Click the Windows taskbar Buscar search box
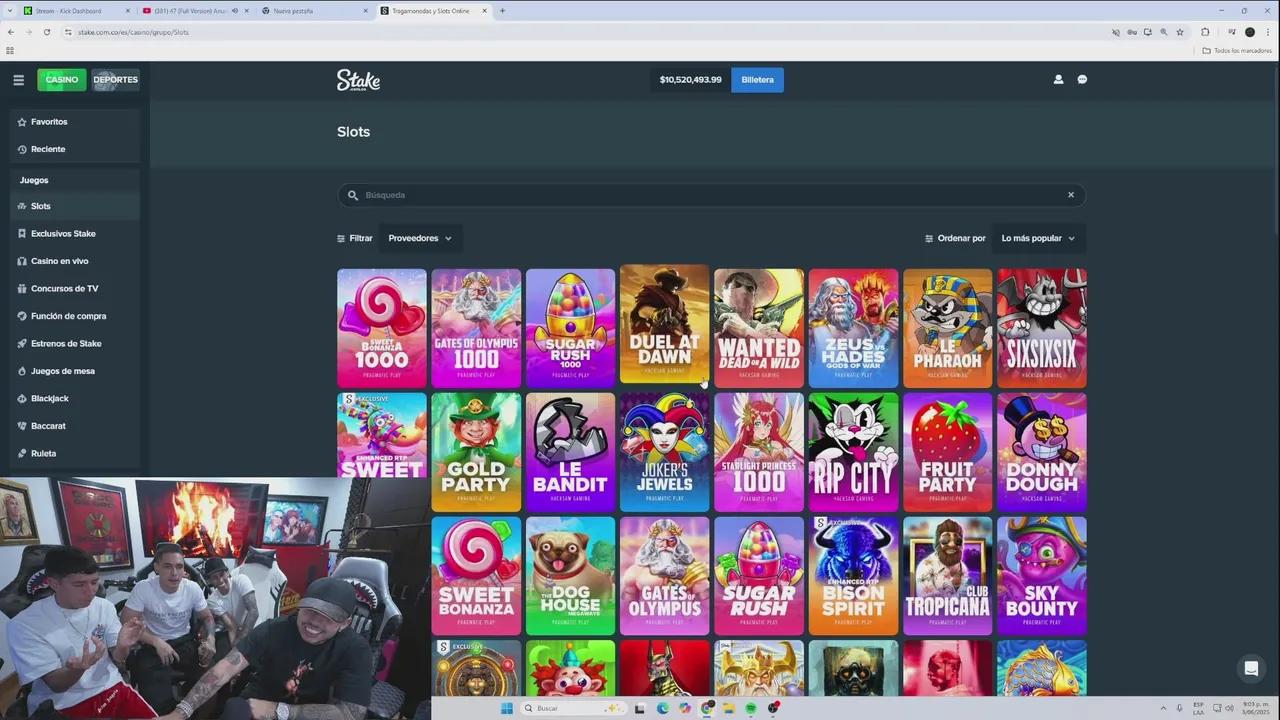This screenshot has width=1280, height=720. tap(574, 708)
